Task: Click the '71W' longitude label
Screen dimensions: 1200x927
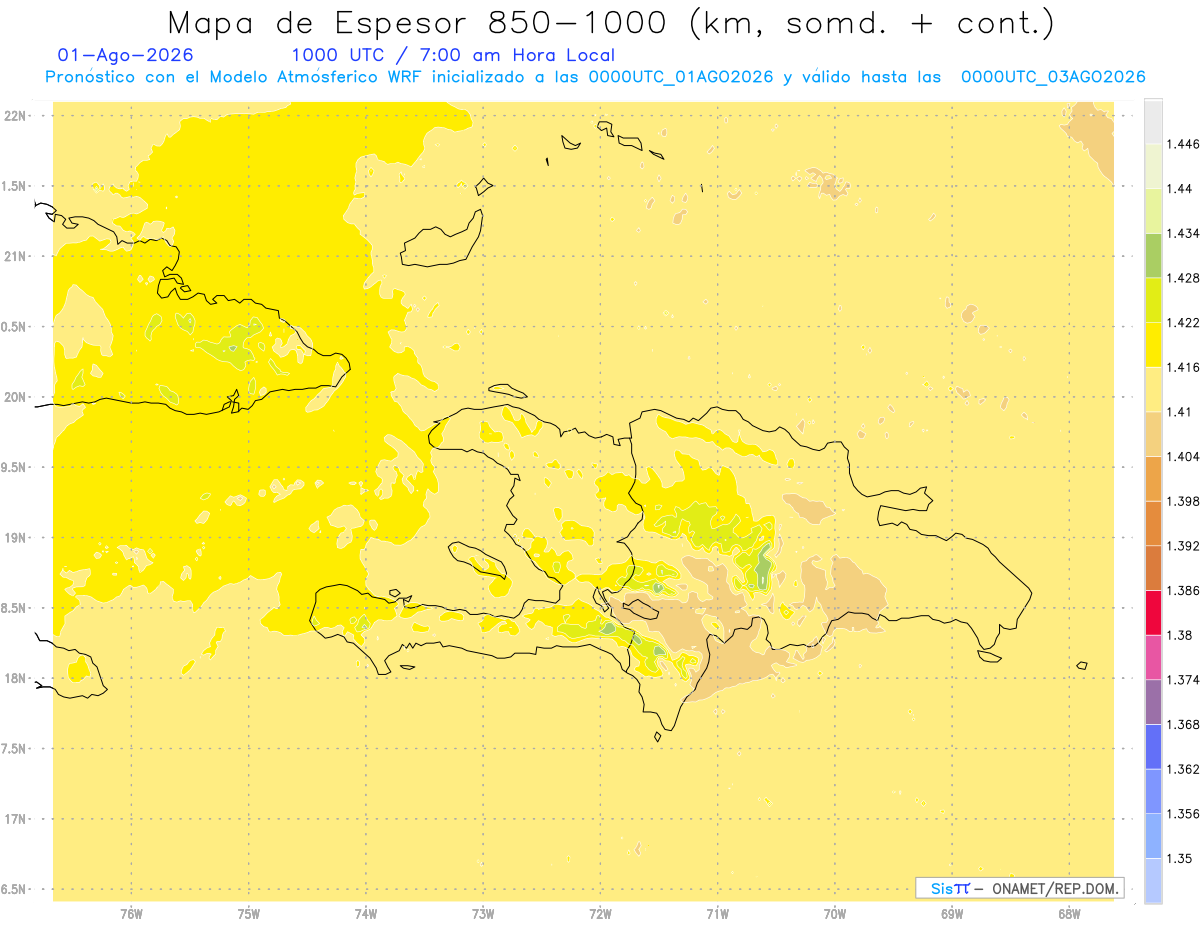Action: point(717,914)
